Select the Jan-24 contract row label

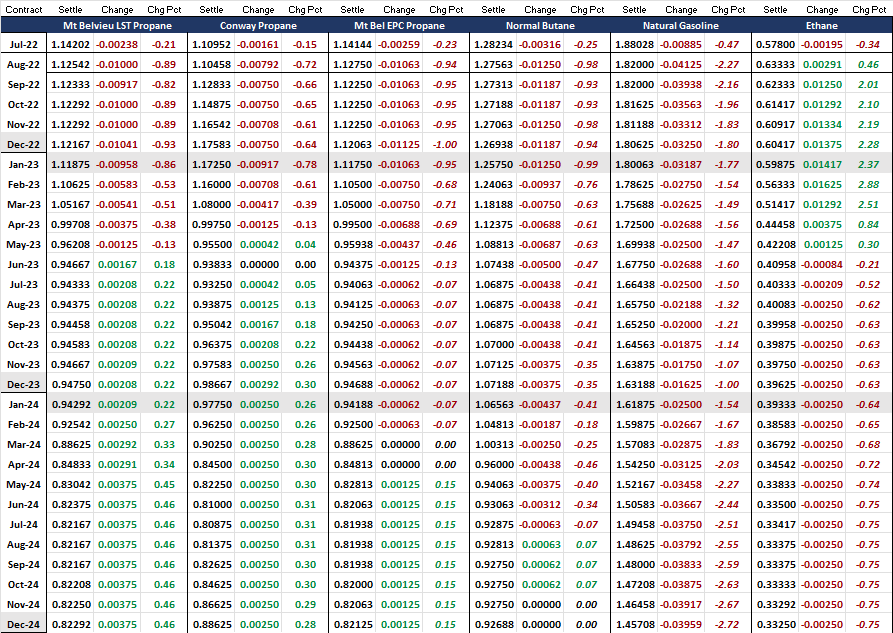[23, 405]
